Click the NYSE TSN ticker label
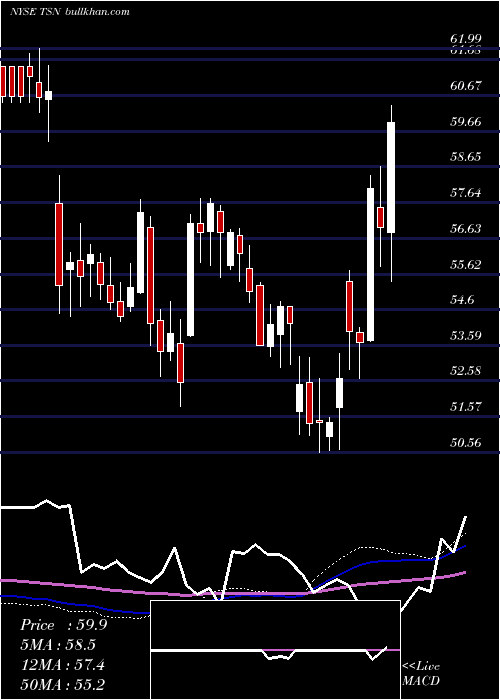 (36, 11)
